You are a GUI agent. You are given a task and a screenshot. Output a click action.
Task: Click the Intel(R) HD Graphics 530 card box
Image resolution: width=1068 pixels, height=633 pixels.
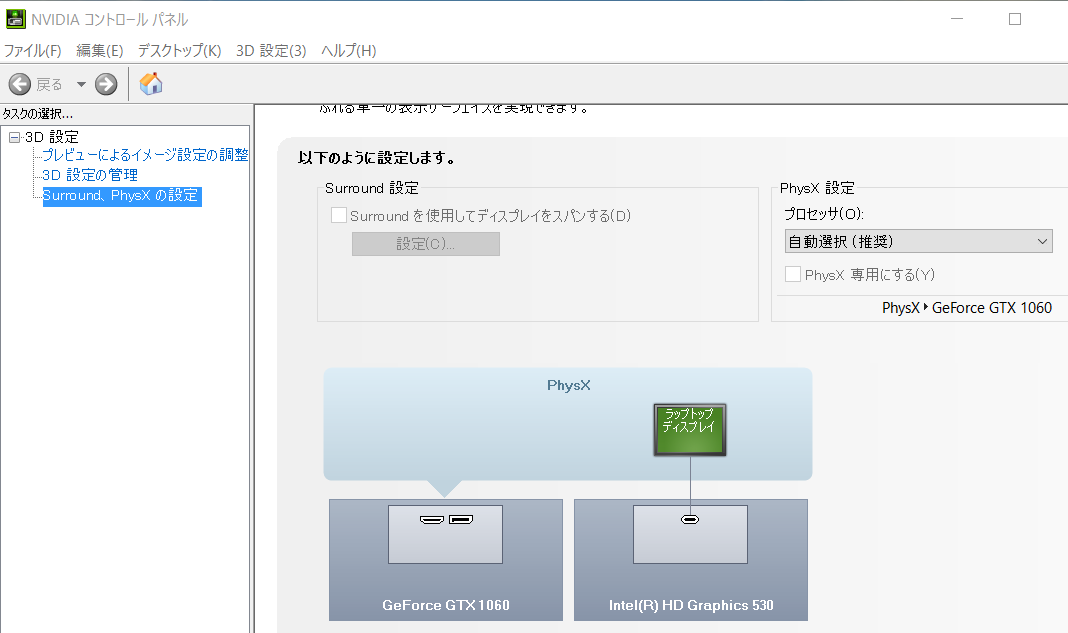click(691, 559)
